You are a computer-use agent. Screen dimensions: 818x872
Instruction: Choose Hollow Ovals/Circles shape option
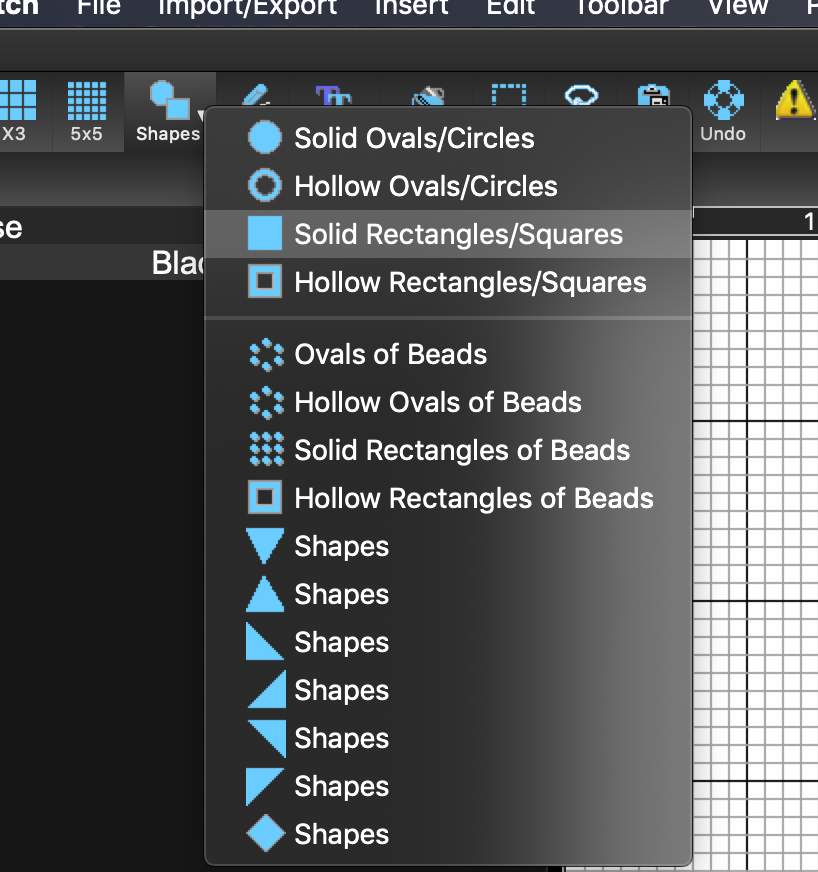click(425, 186)
